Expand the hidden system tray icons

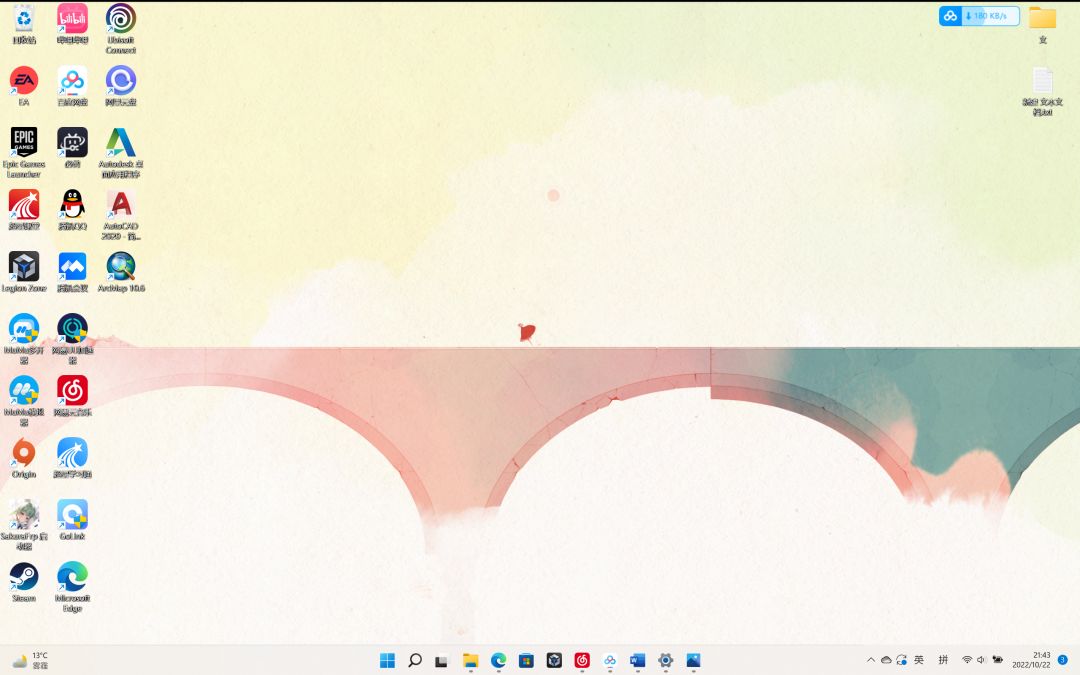coord(871,660)
